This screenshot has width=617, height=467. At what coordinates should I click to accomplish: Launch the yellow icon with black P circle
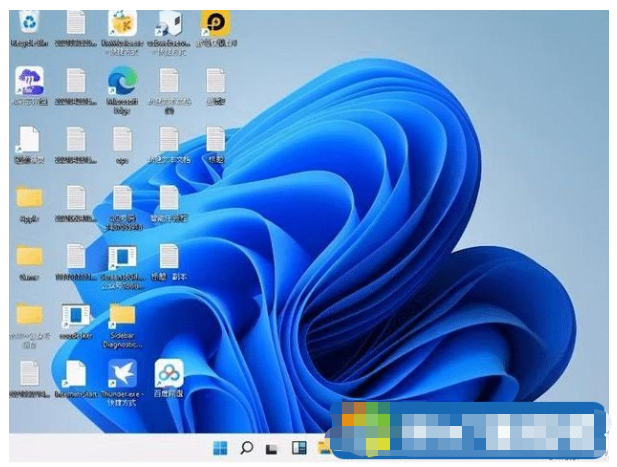tap(215, 24)
